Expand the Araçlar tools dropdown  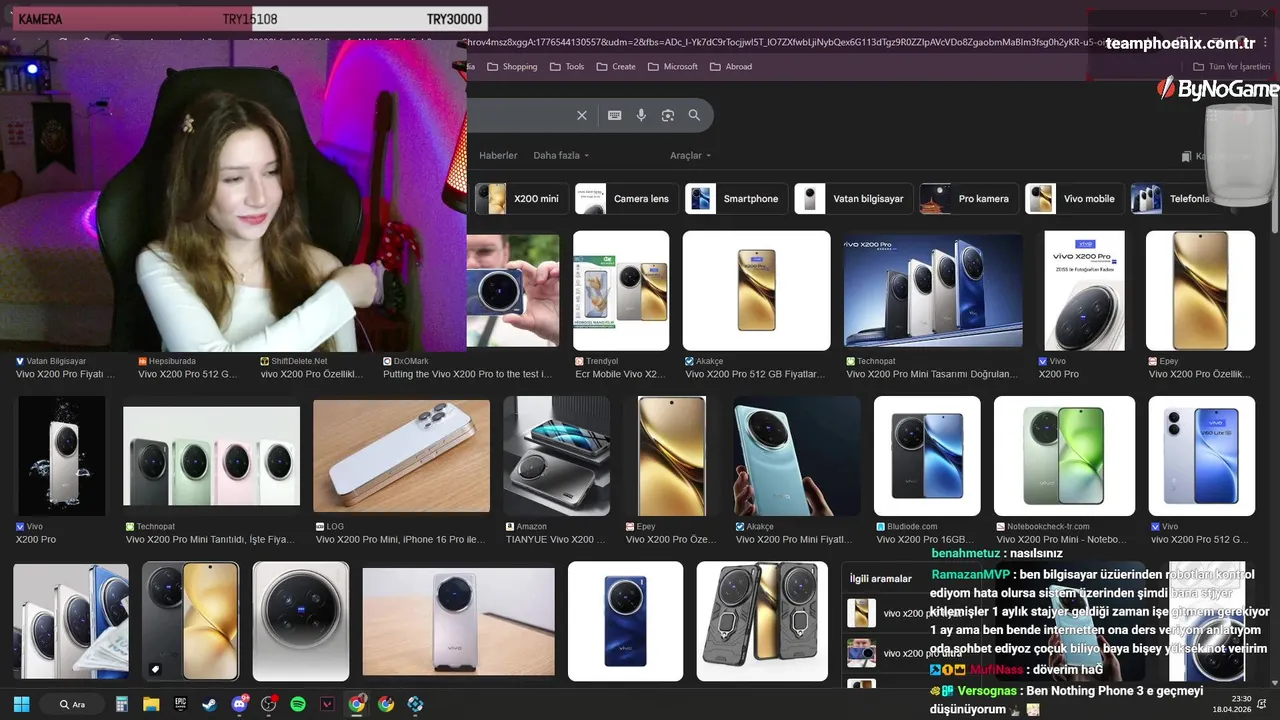coord(691,156)
